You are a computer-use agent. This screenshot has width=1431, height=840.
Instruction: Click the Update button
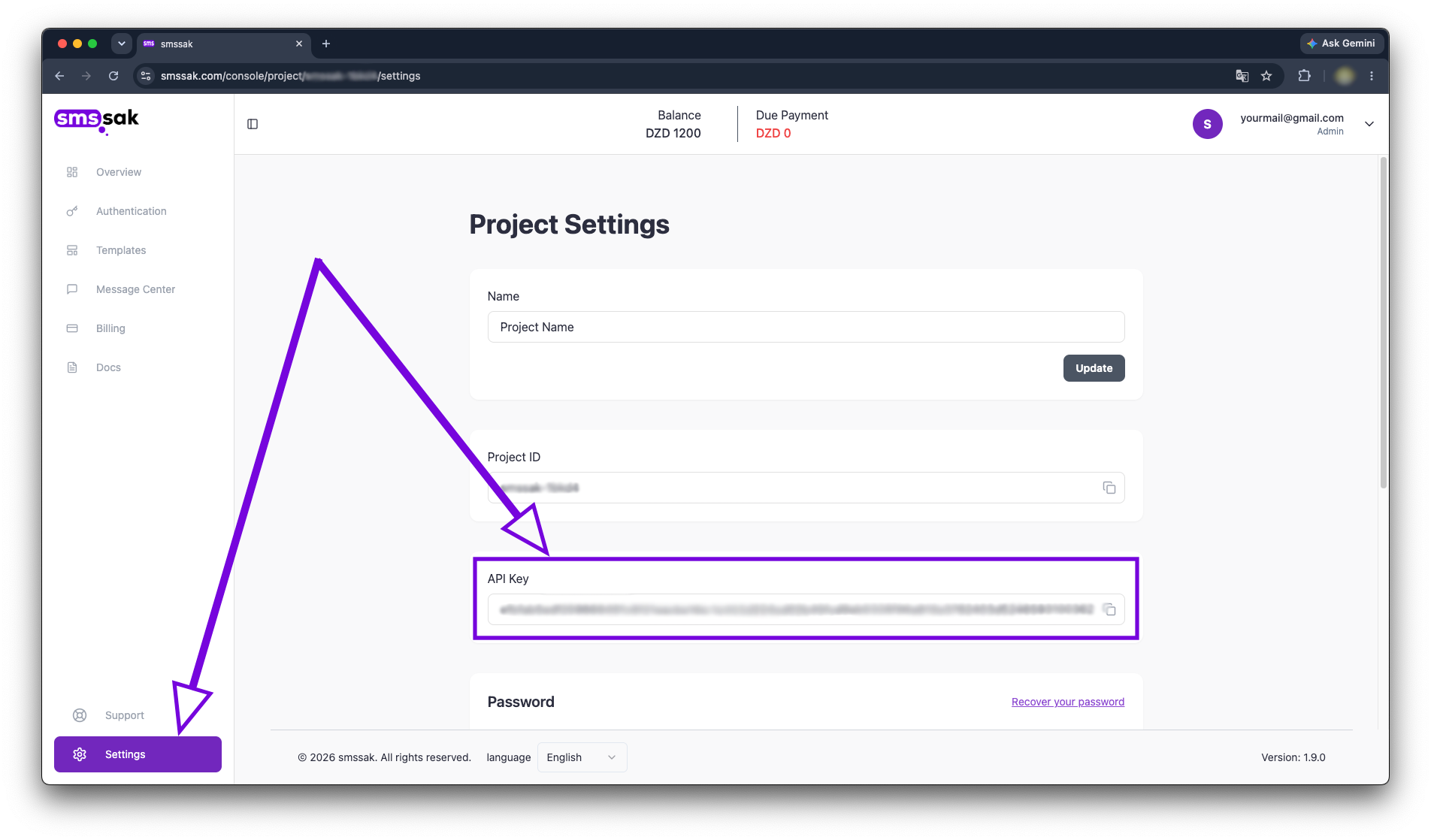click(x=1094, y=368)
